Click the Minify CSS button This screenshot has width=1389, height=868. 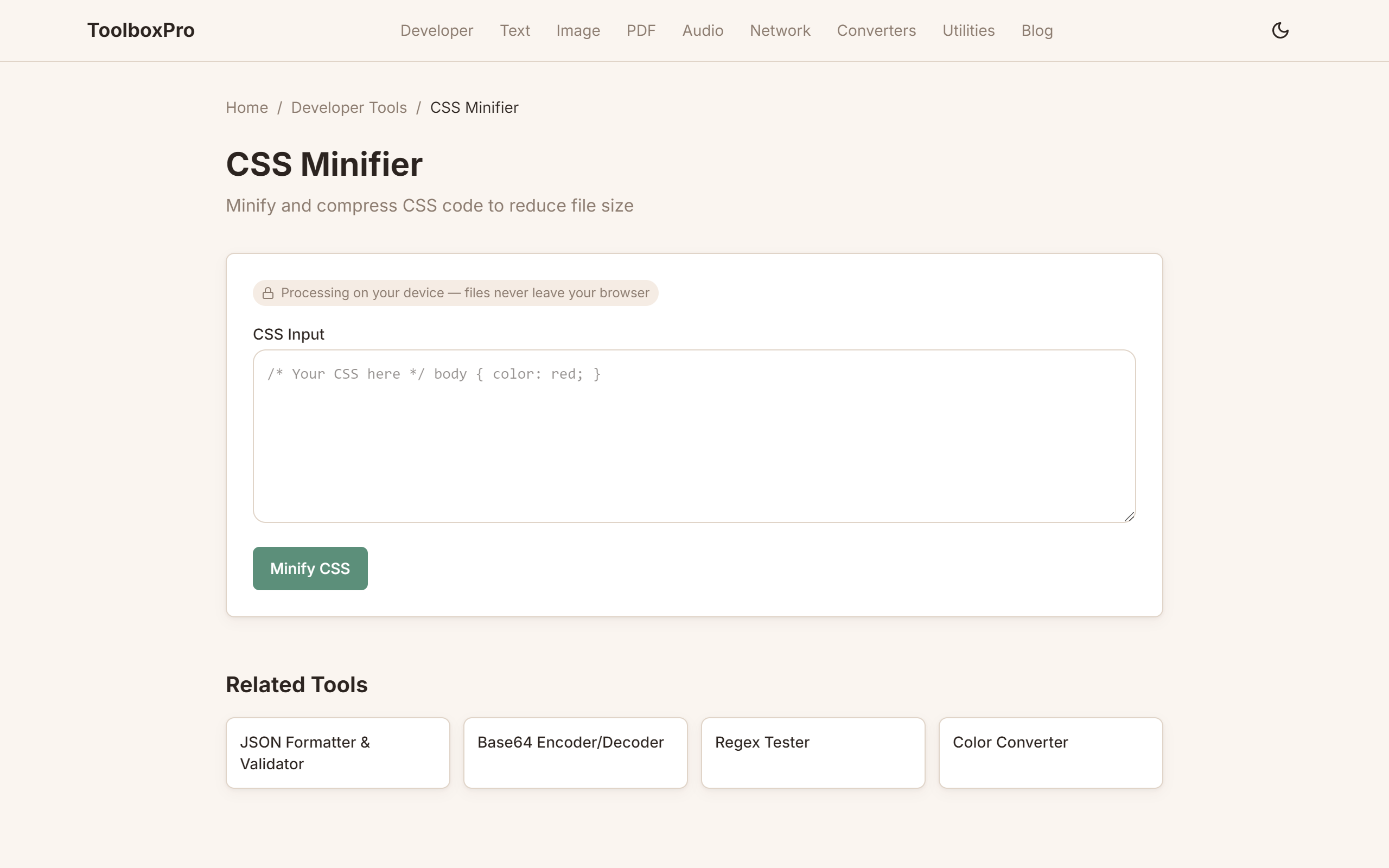point(310,569)
